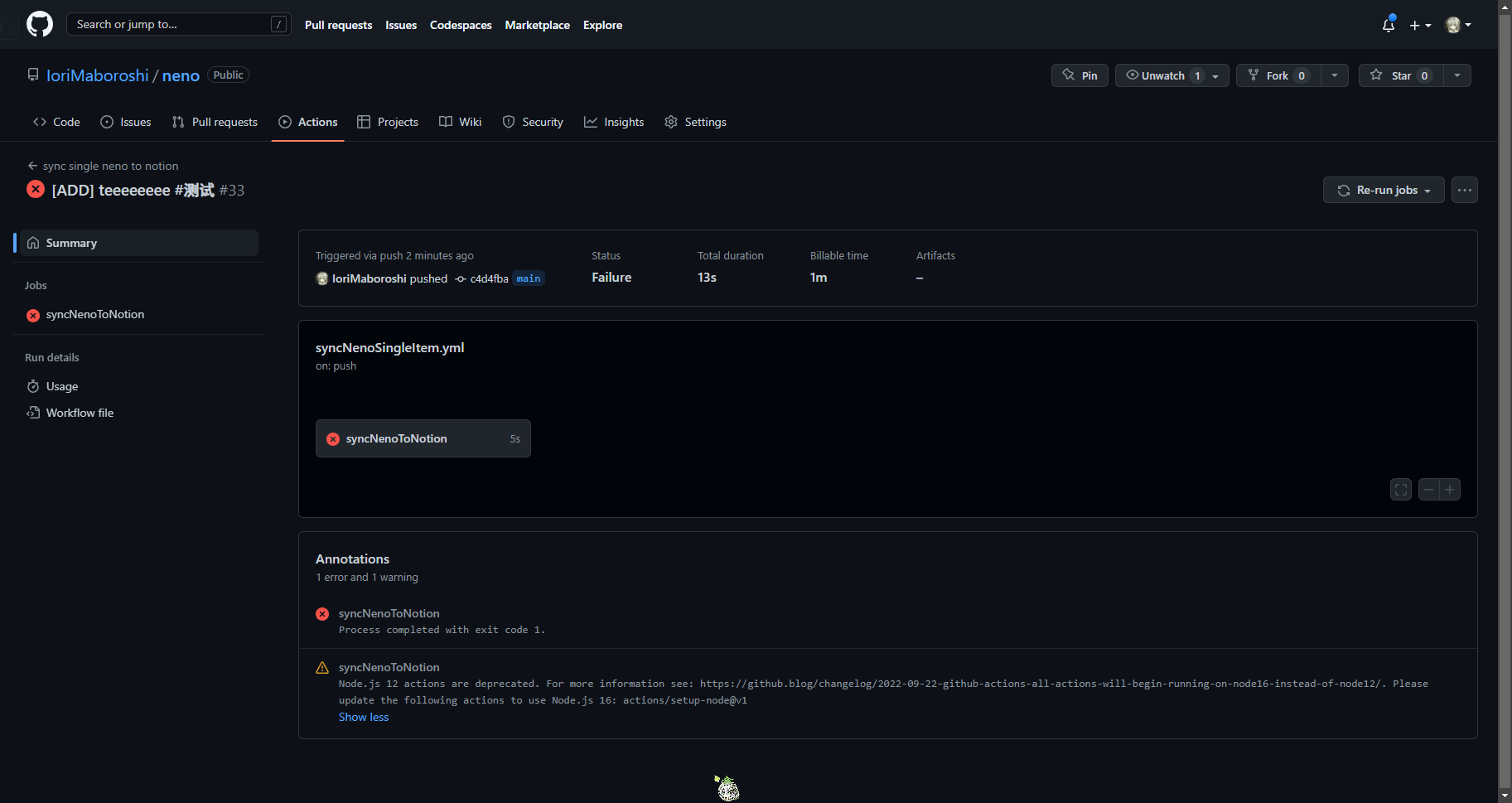Click the main branch label
This screenshot has width=1512, height=803.
[x=529, y=278]
